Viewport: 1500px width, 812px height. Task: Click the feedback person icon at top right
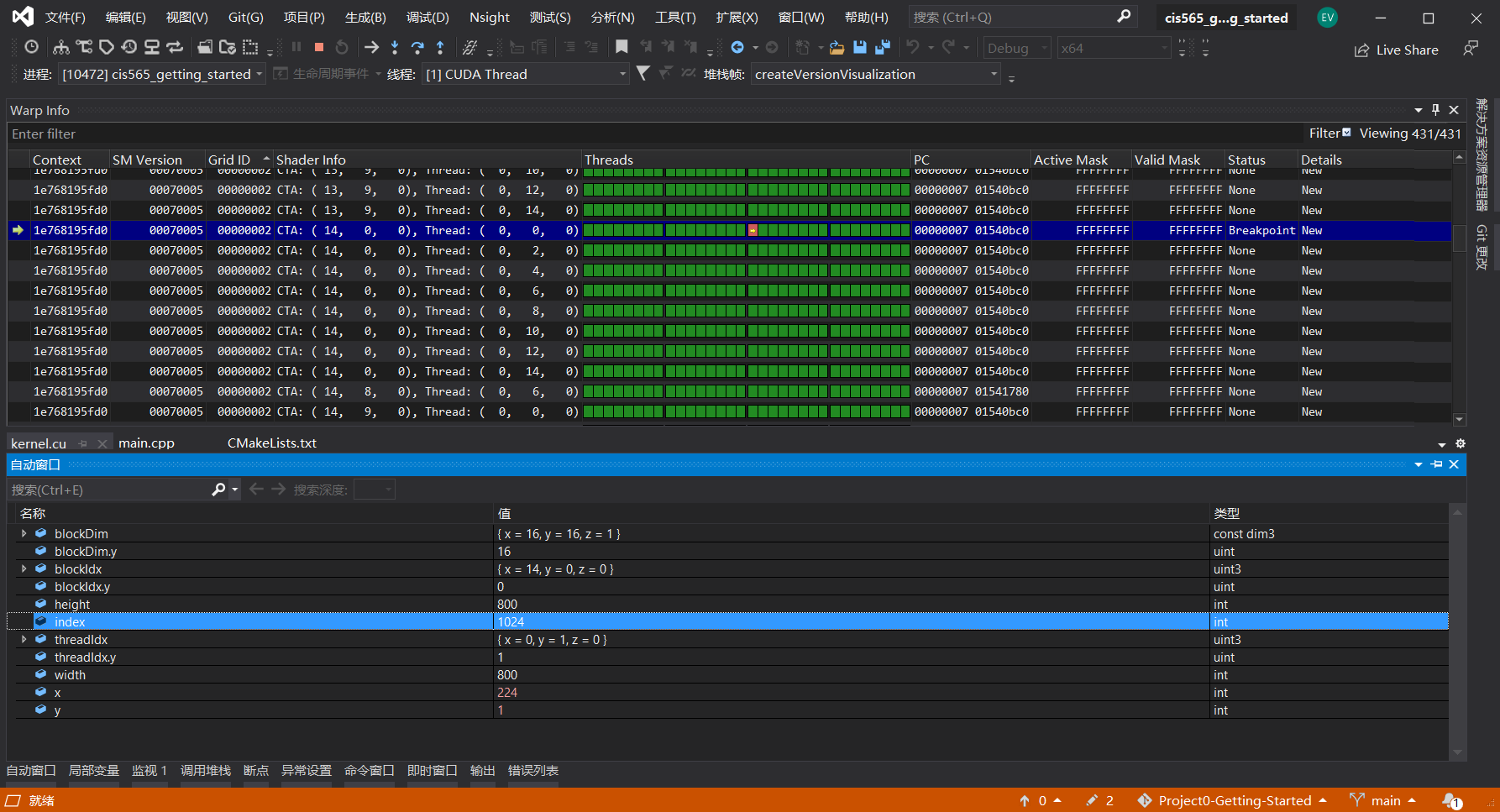[x=1471, y=50]
